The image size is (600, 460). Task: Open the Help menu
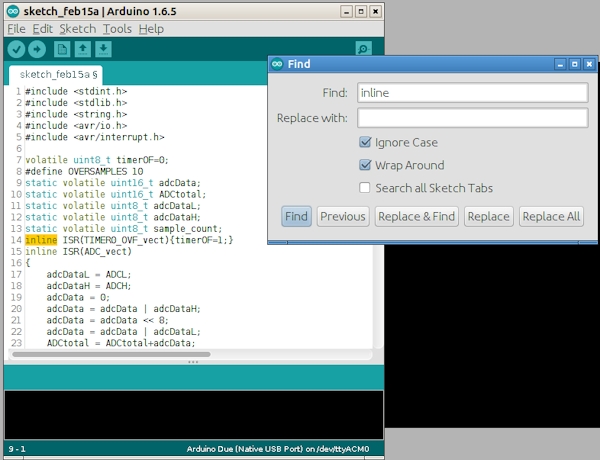coord(151,29)
